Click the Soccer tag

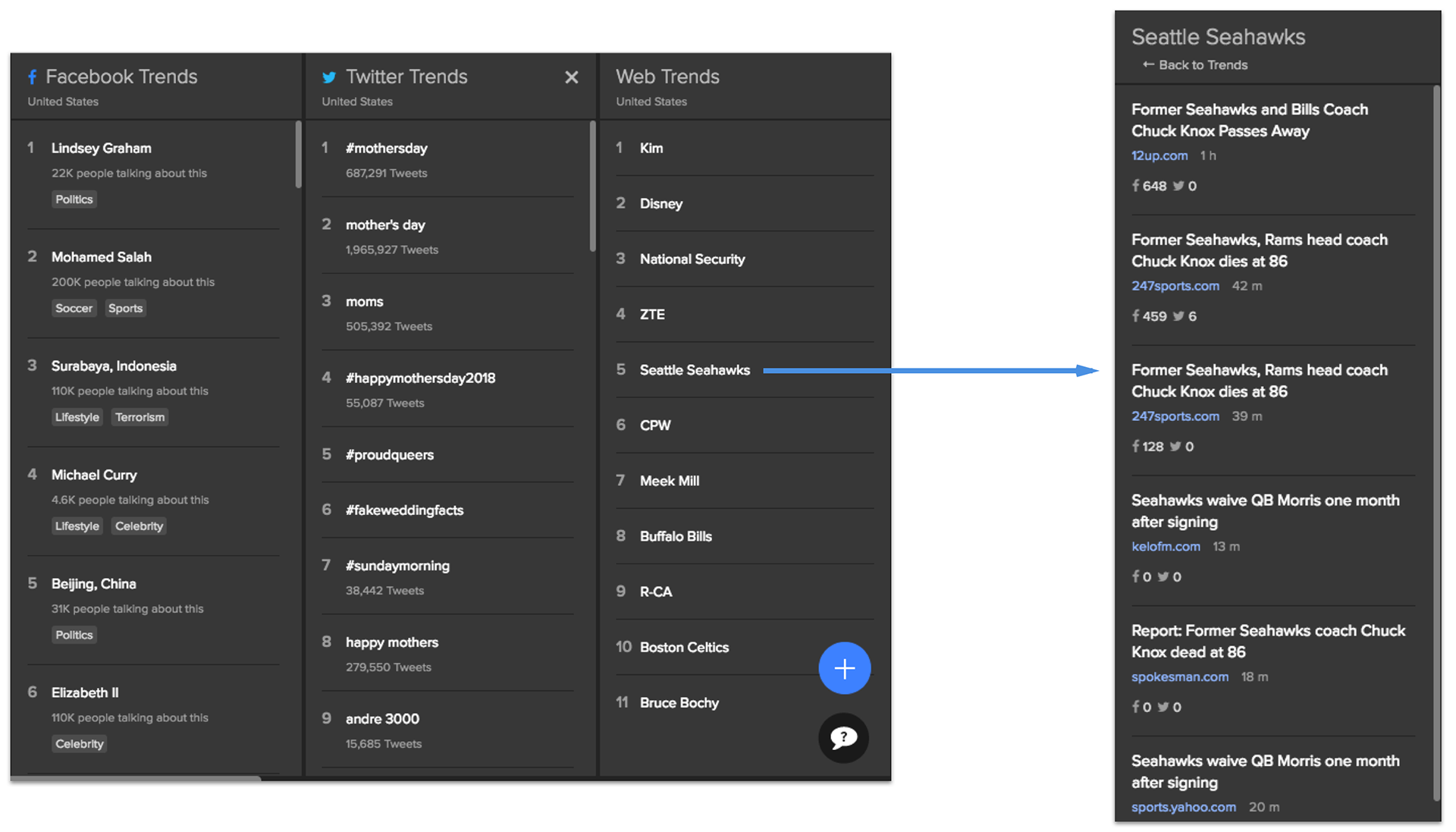74,308
